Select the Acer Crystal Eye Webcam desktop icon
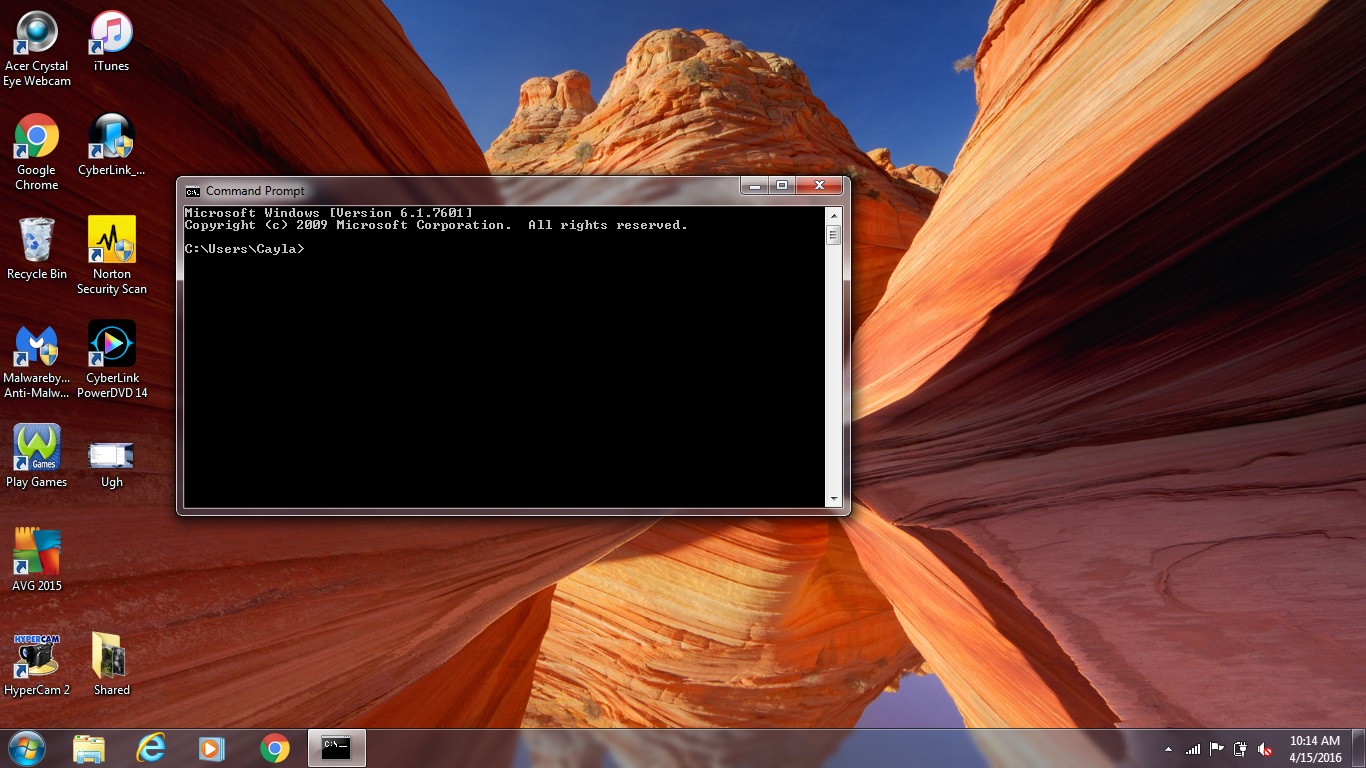 (x=37, y=48)
